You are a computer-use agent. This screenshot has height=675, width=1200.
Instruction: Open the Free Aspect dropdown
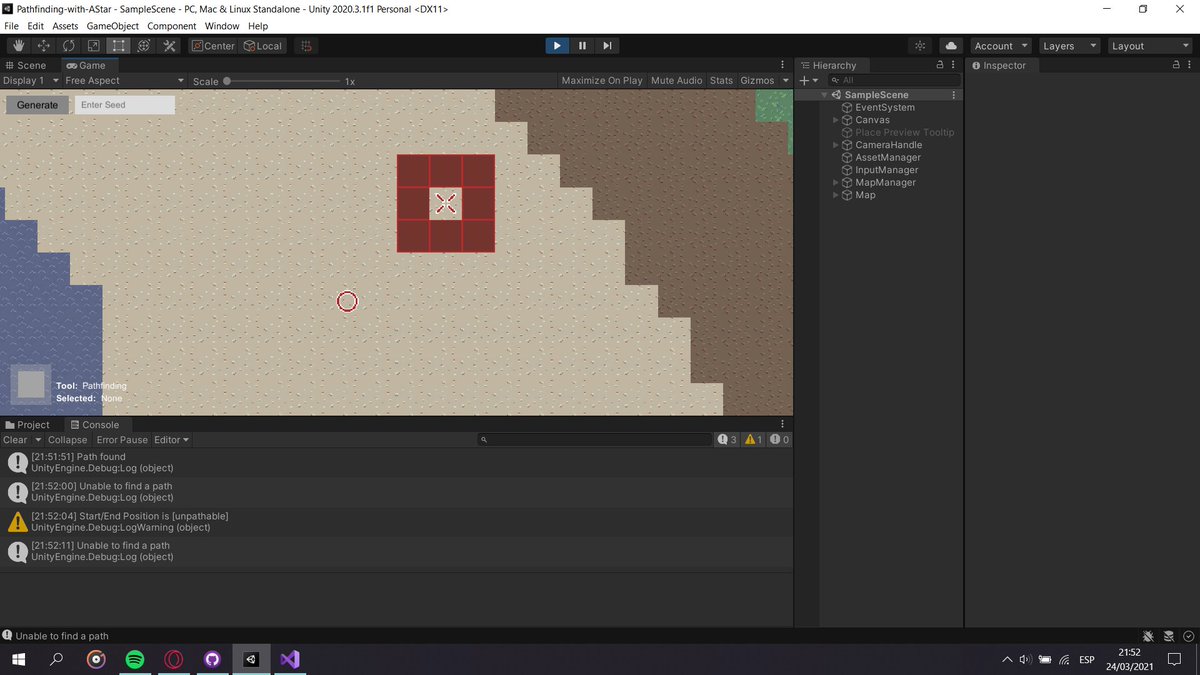[125, 80]
